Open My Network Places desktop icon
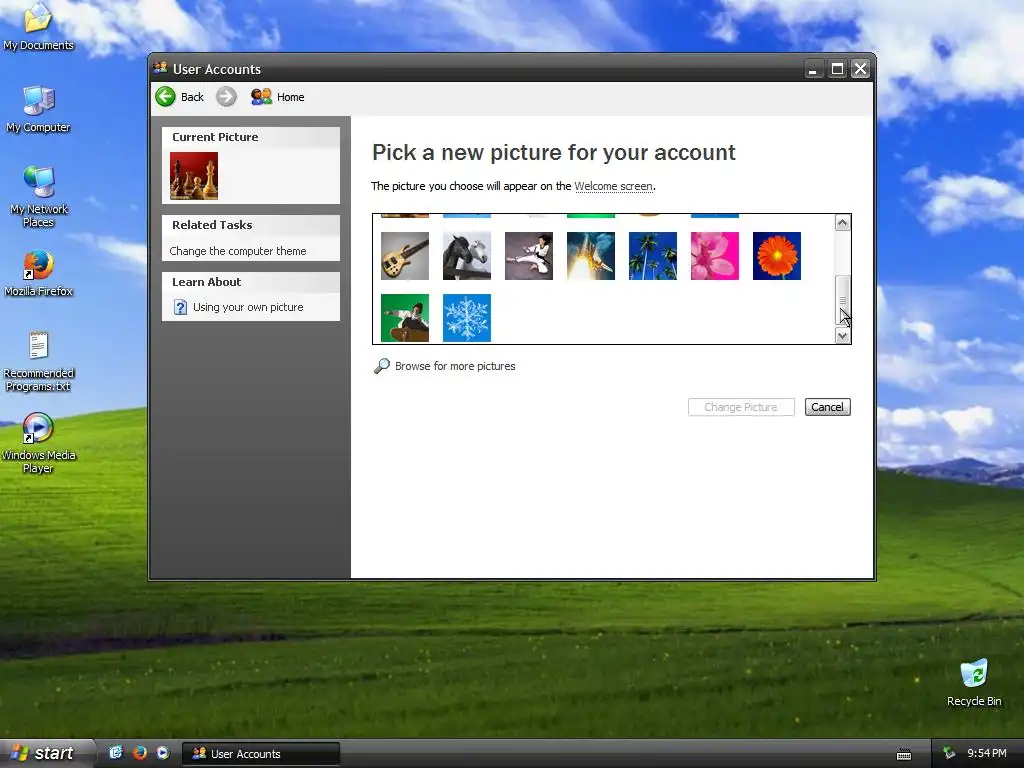The height and width of the screenshot is (768, 1024). coord(39,197)
